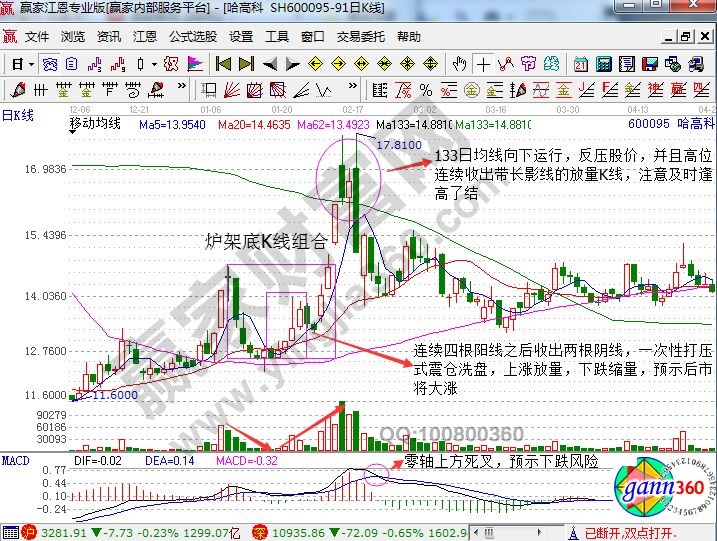This screenshot has width=717, height=541.
Task: Click the 移动均线 indicator label
Action: click(95, 124)
